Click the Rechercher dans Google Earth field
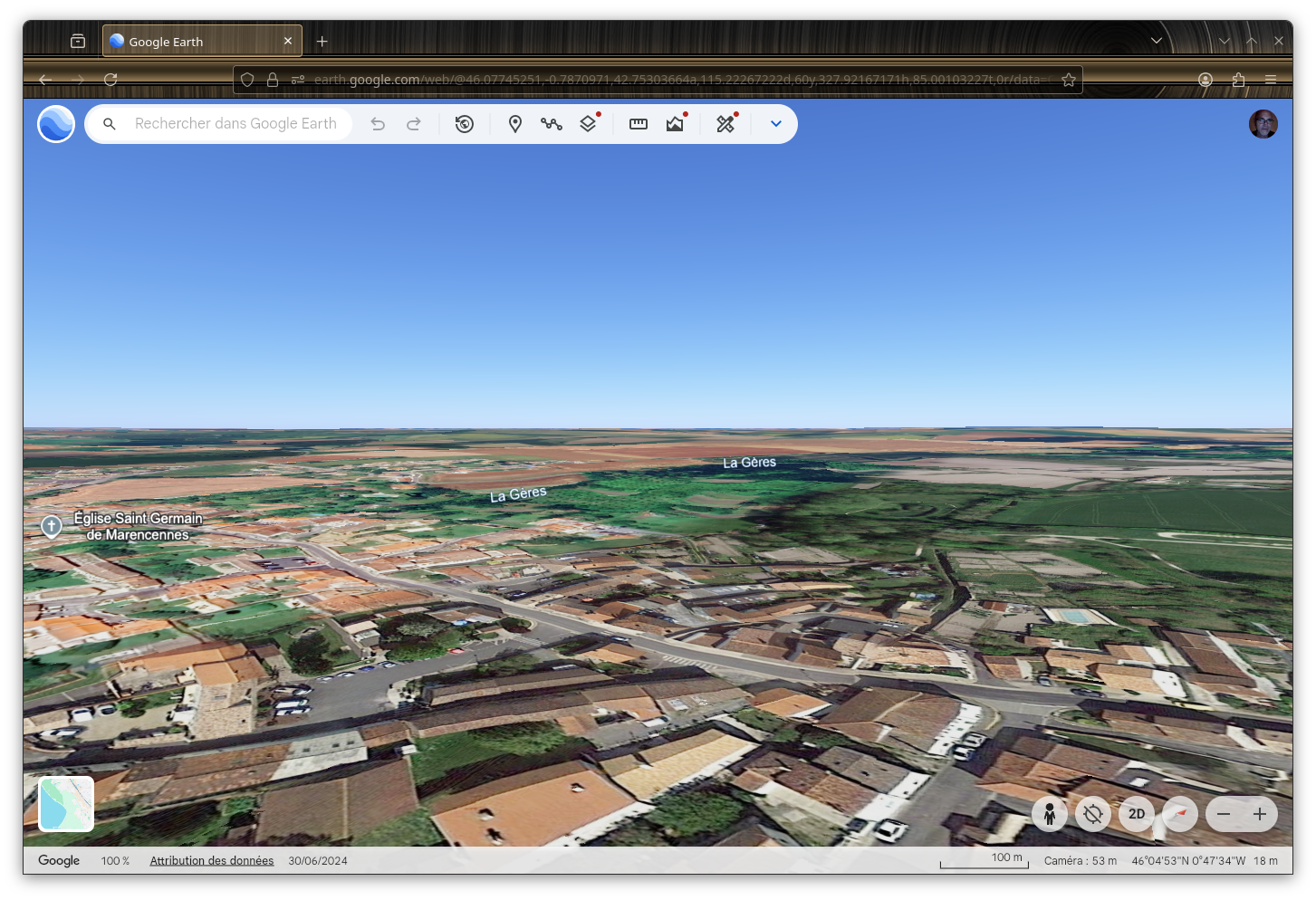 pos(235,124)
